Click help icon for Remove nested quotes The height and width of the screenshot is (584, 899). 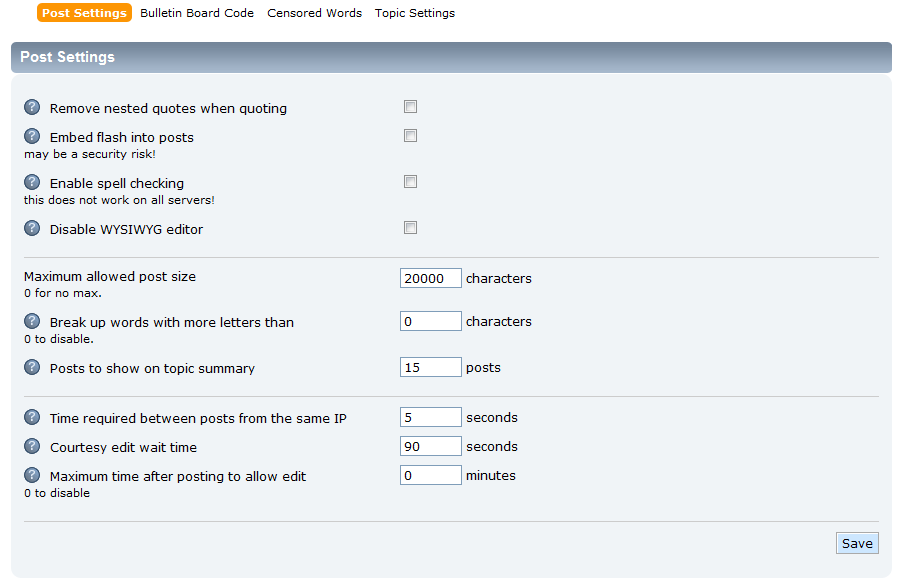[32, 108]
